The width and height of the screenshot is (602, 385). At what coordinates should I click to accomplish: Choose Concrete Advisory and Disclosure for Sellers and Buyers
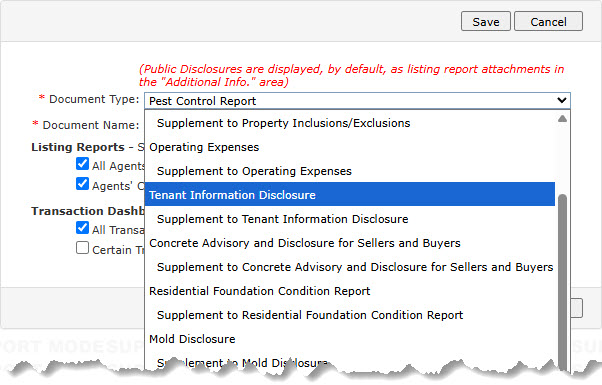click(350, 243)
